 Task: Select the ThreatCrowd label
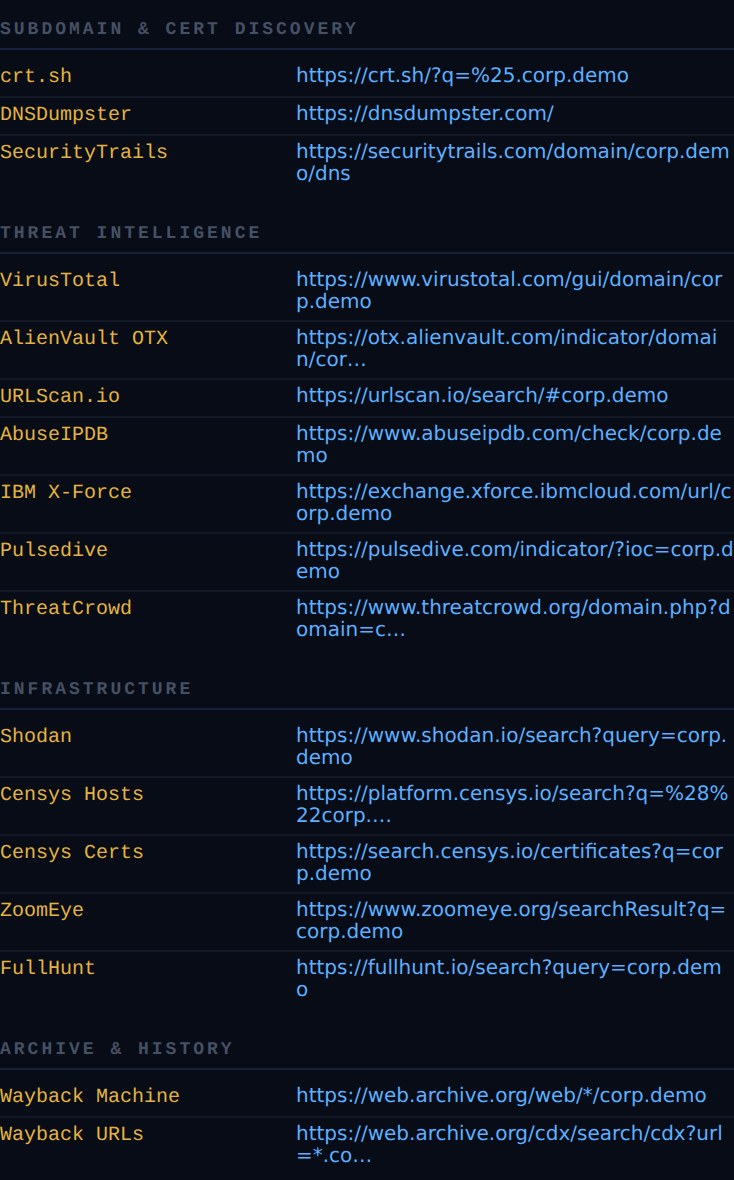pos(65,608)
